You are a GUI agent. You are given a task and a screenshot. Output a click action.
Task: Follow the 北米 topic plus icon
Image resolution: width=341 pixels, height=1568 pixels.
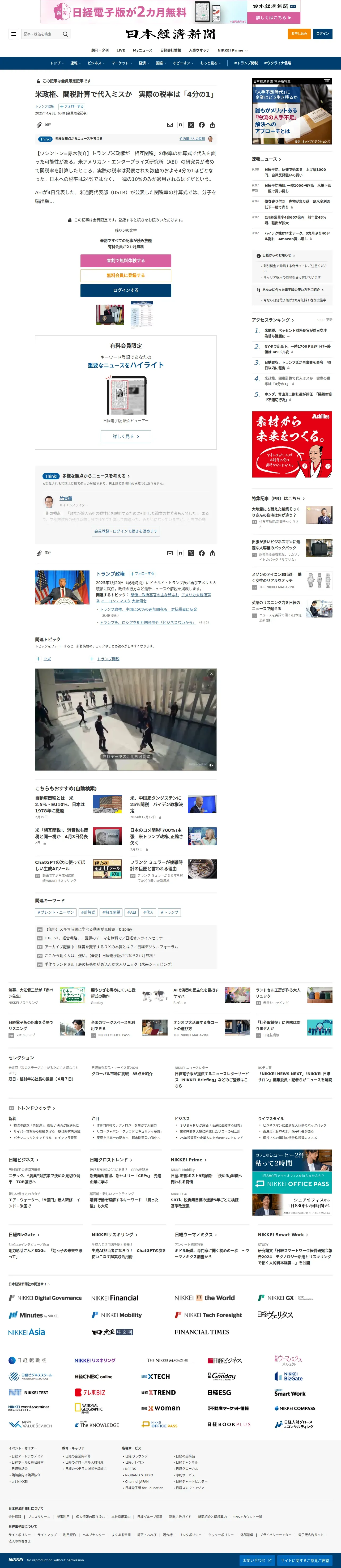[x=38, y=659]
